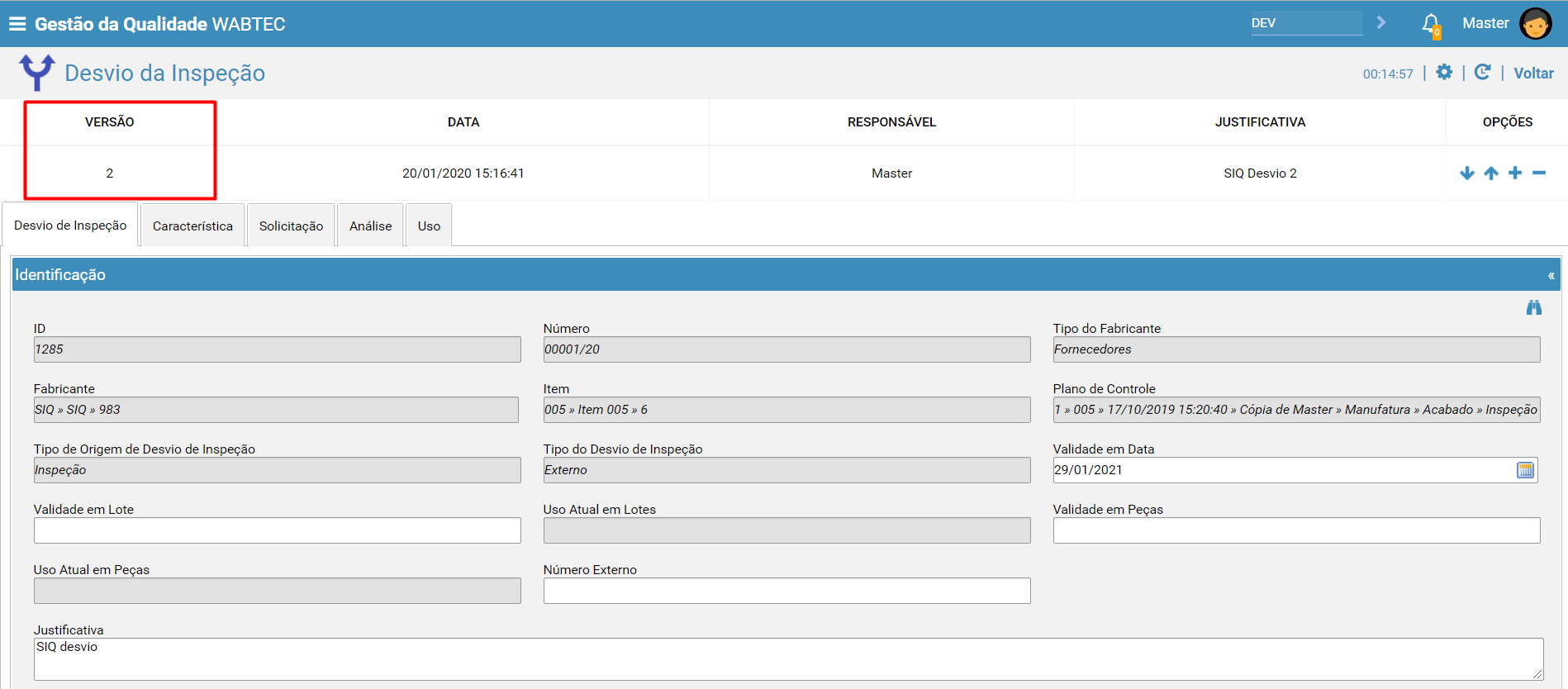Click the Número Externo field
The image size is (1568, 689).
pos(786,591)
